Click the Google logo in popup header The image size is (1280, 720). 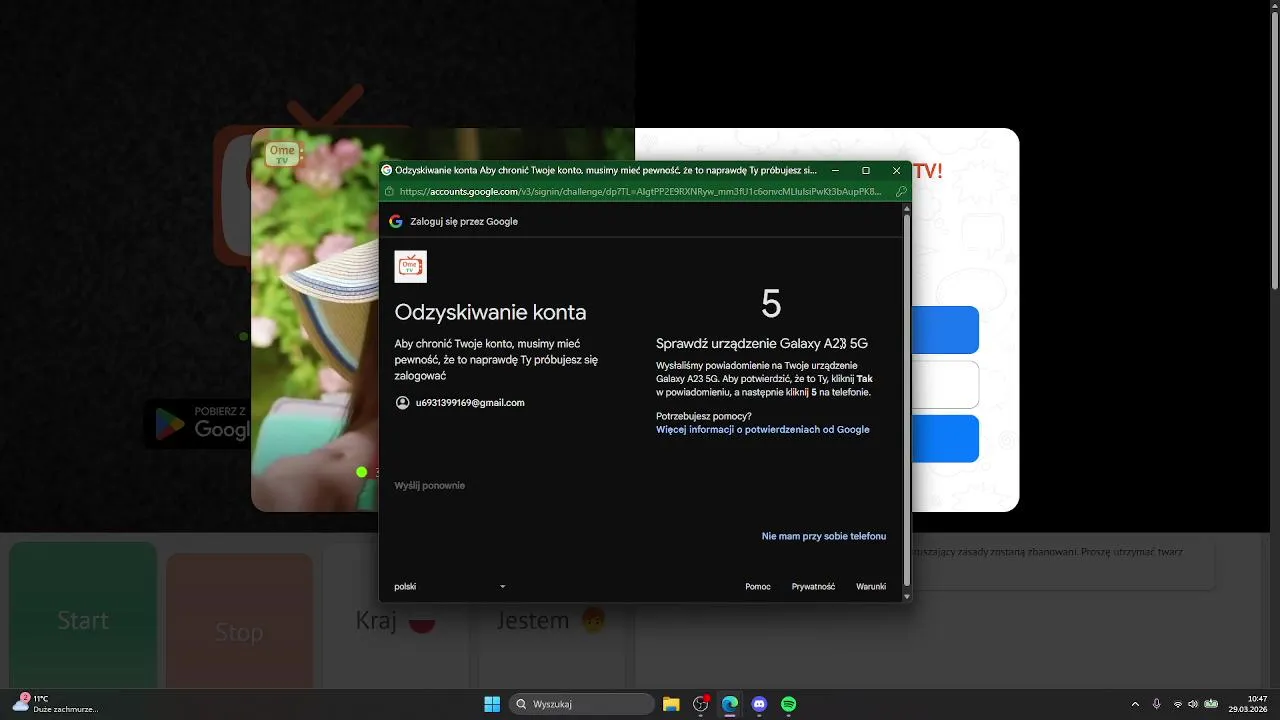(396, 221)
